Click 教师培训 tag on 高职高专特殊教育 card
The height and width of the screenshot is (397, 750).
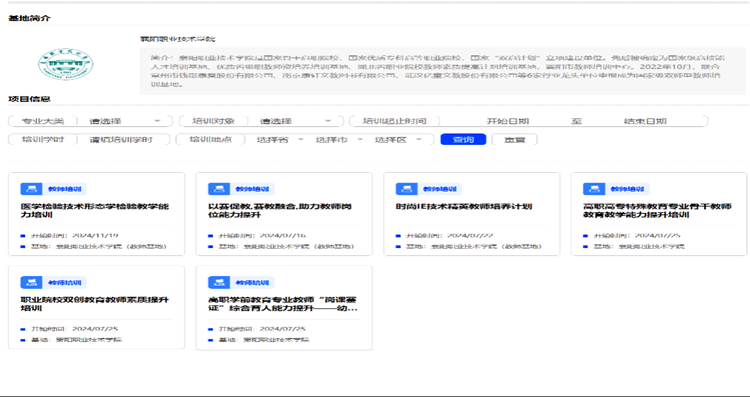pos(627,189)
